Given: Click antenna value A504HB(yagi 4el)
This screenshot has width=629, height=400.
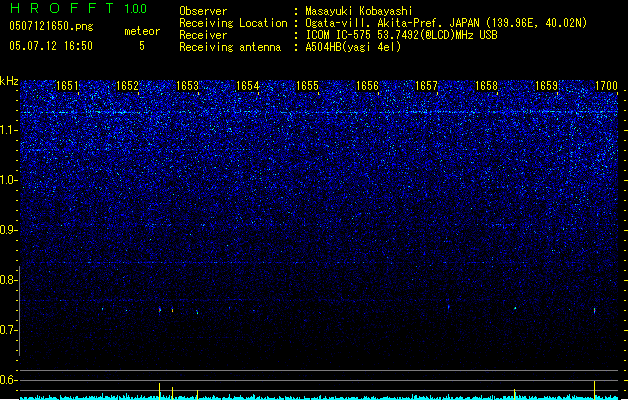Looking at the screenshot, I should coord(353,47).
